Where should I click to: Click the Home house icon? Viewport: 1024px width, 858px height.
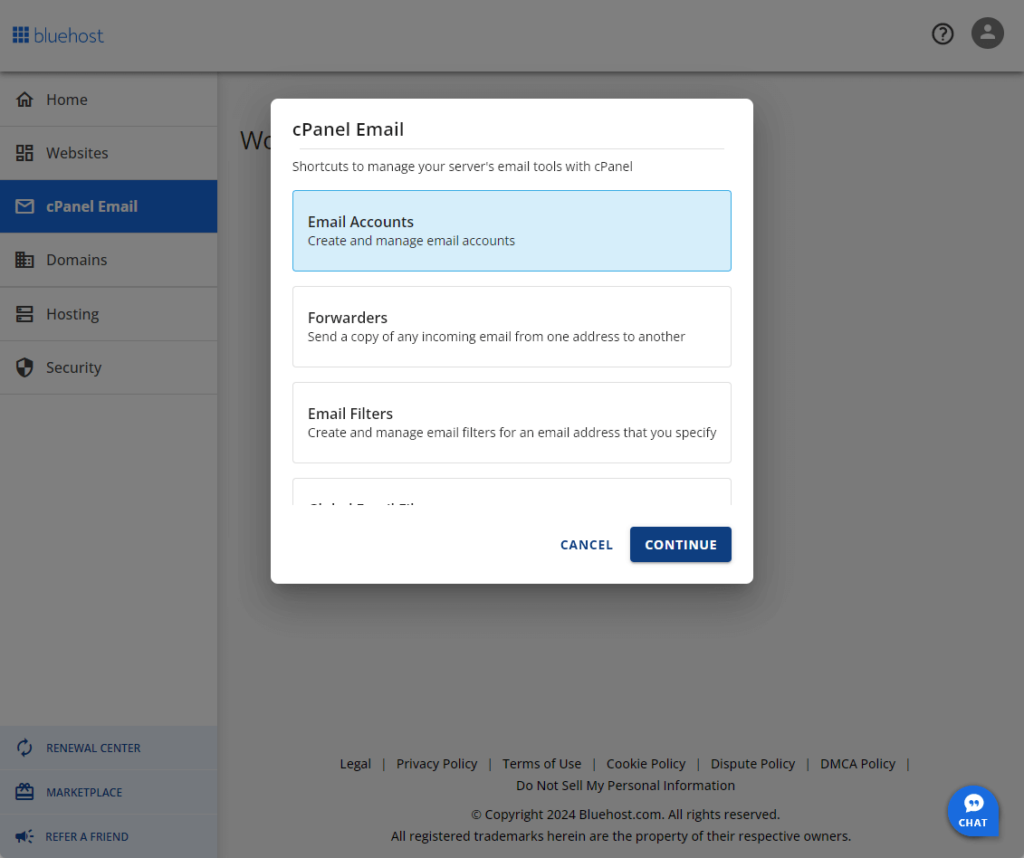25,99
